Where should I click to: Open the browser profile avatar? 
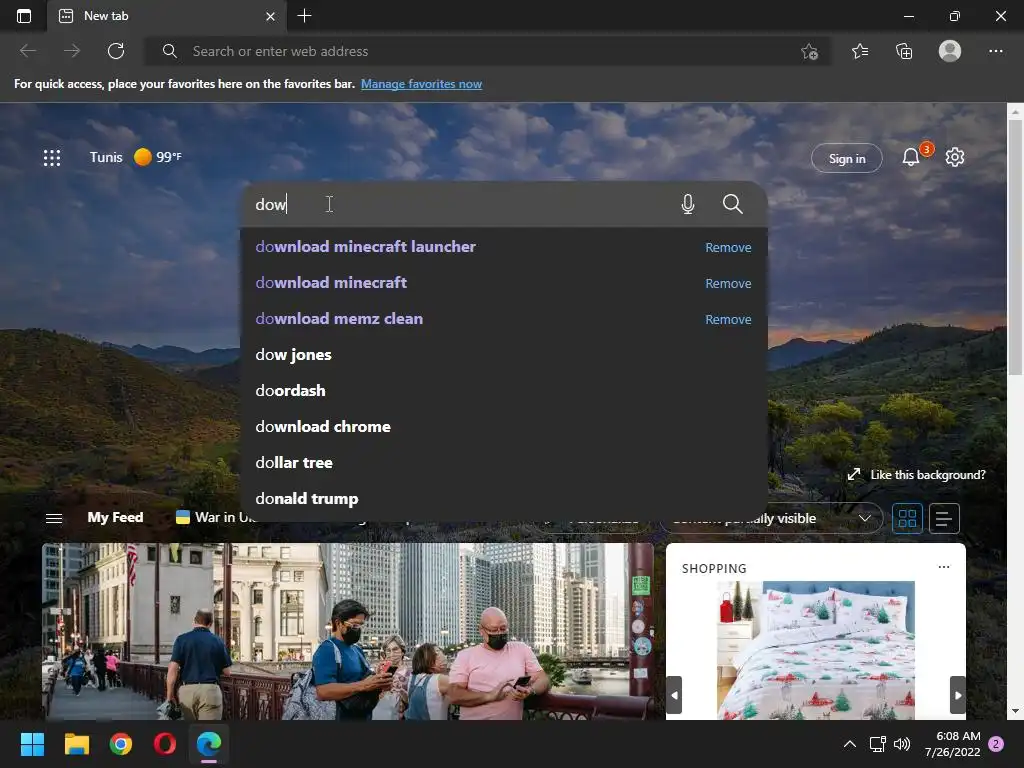pos(950,51)
